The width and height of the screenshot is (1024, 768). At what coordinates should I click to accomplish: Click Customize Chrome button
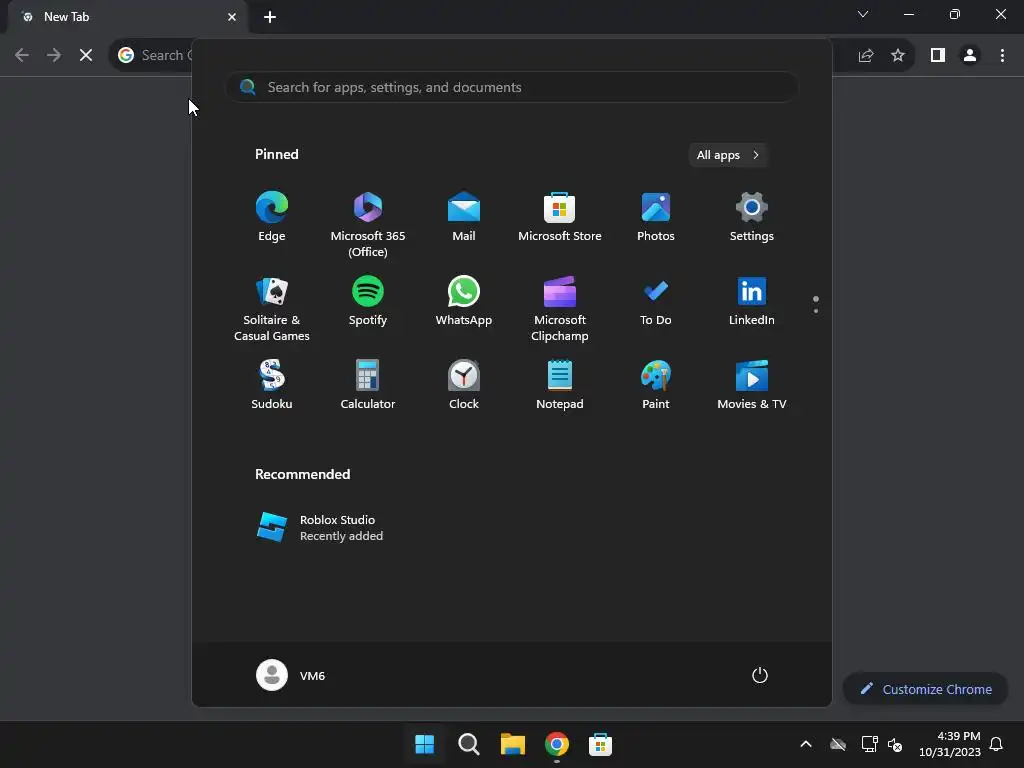pyautogui.click(x=925, y=689)
